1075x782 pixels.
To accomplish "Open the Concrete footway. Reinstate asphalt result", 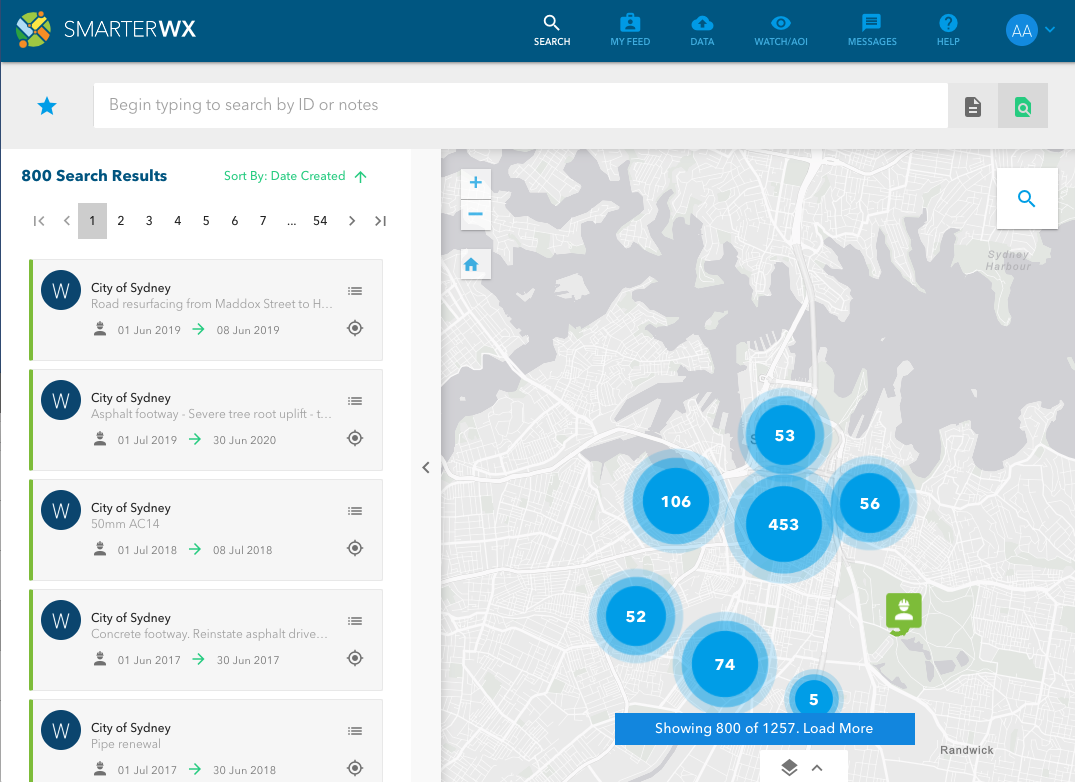I will 206,640.
